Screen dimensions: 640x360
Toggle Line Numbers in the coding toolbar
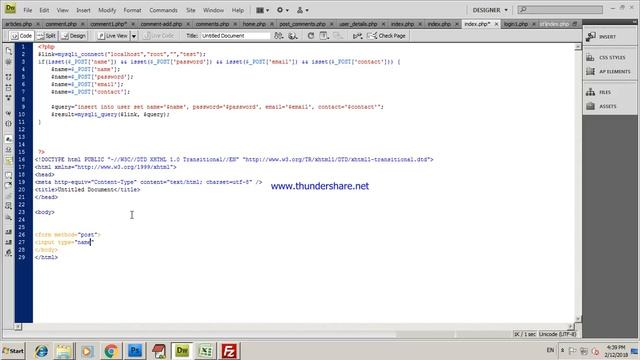click(9, 139)
